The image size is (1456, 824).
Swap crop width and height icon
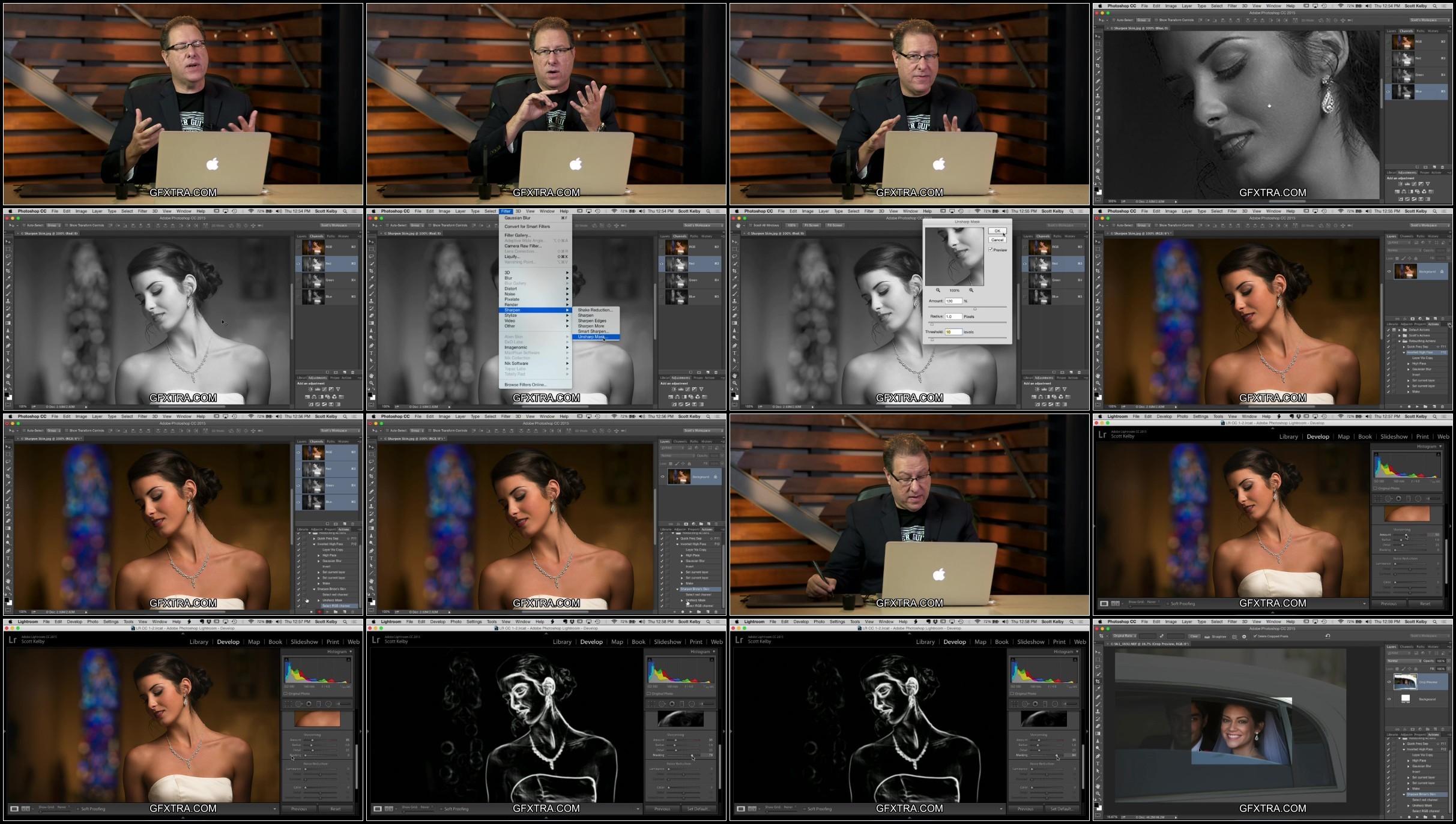point(1161,636)
